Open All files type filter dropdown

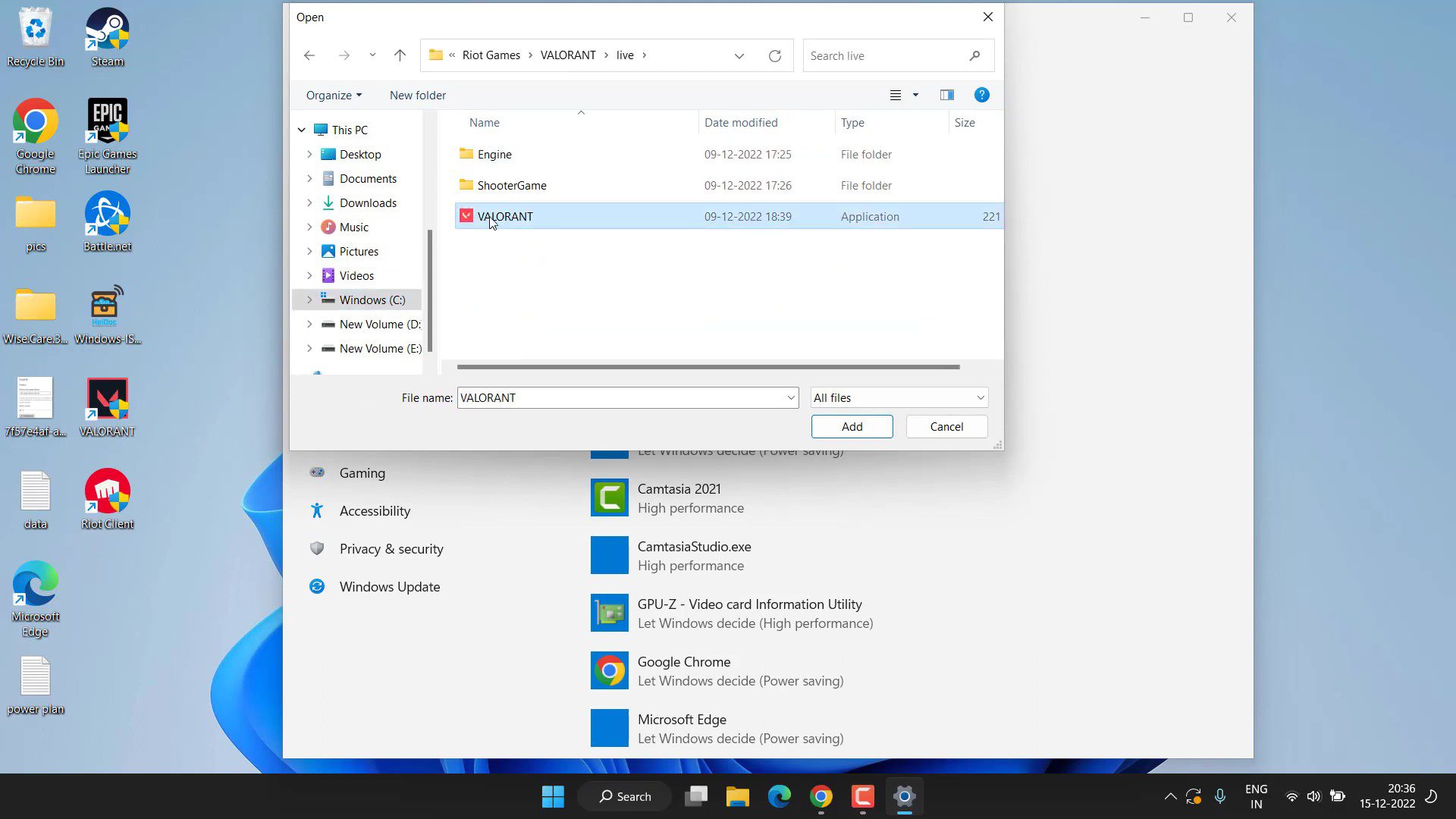point(899,398)
